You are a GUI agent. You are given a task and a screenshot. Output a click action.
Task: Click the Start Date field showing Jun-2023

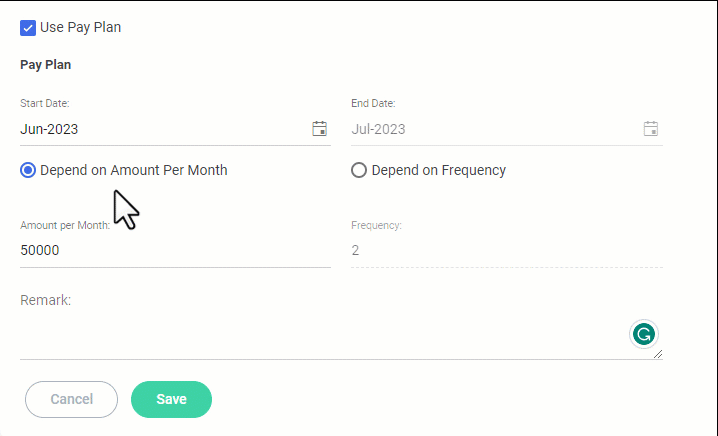[x=160, y=129]
